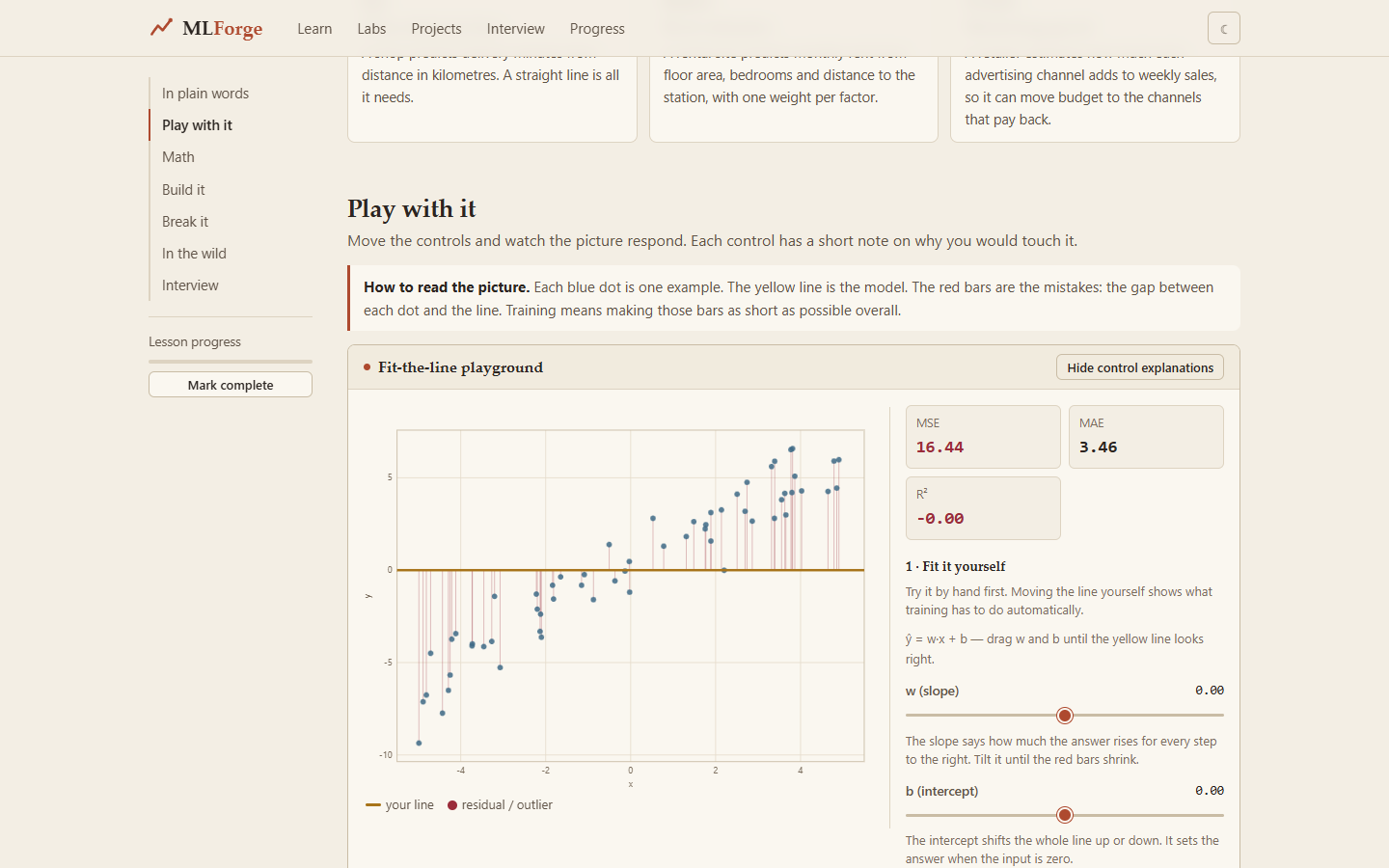Click the '1 · Fit it yourself' heading

coord(955,566)
